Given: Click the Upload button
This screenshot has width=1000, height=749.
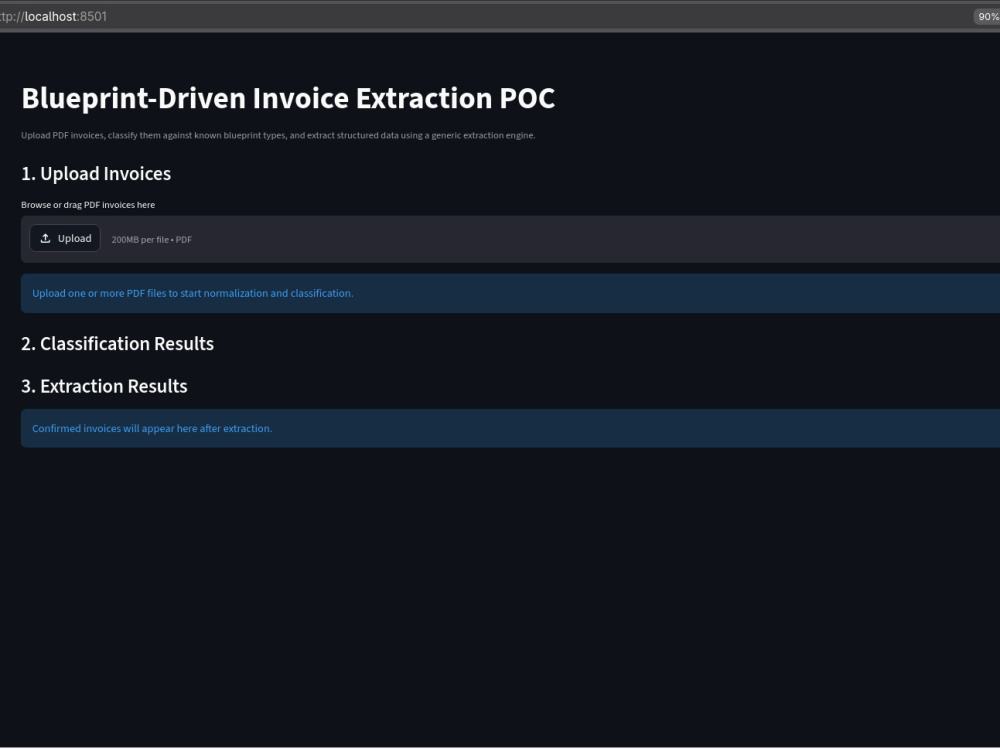Looking at the screenshot, I should pyautogui.click(x=65, y=239).
